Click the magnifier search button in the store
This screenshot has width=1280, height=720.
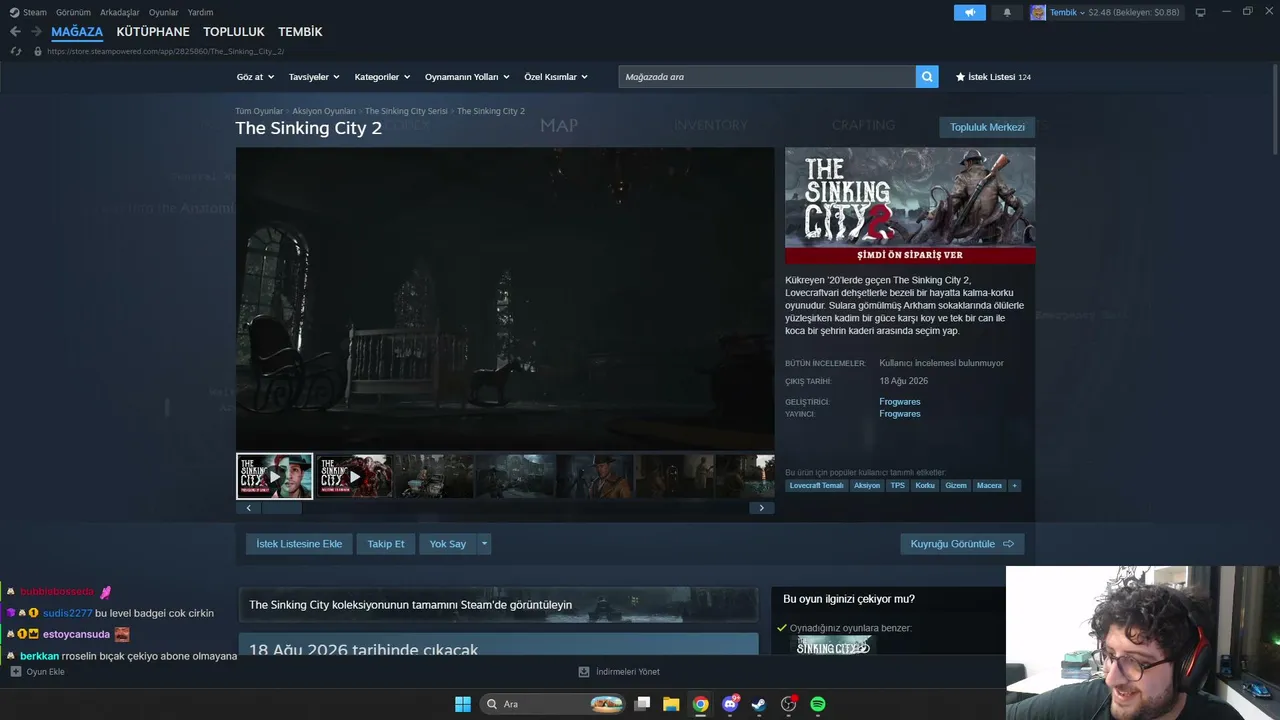tap(927, 77)
